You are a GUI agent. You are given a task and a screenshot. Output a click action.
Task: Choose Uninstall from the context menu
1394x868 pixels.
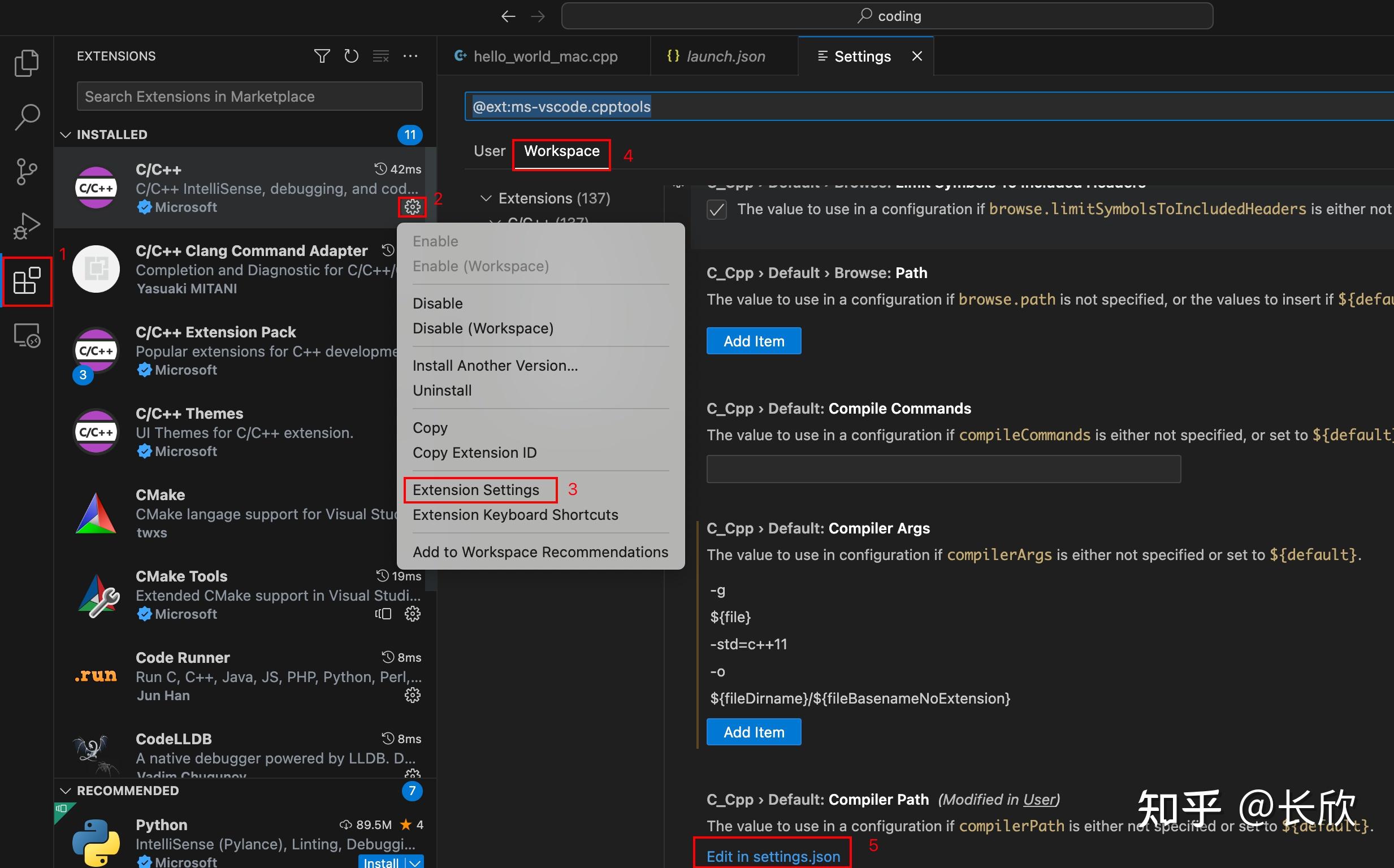coord(441,390)
